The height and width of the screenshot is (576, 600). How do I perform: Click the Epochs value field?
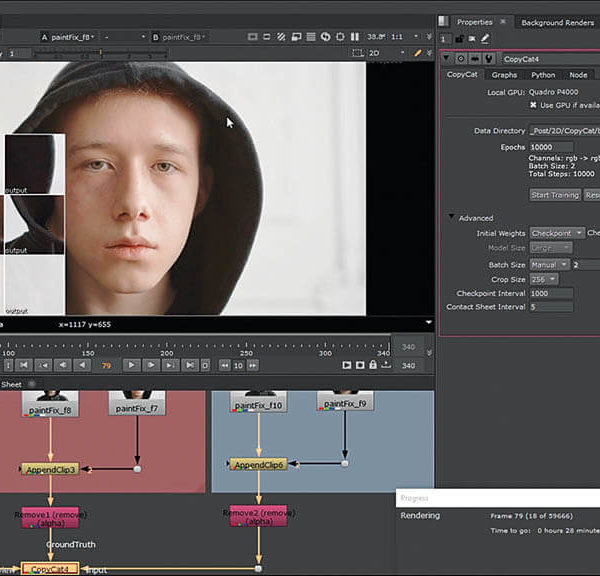(551, 147)
